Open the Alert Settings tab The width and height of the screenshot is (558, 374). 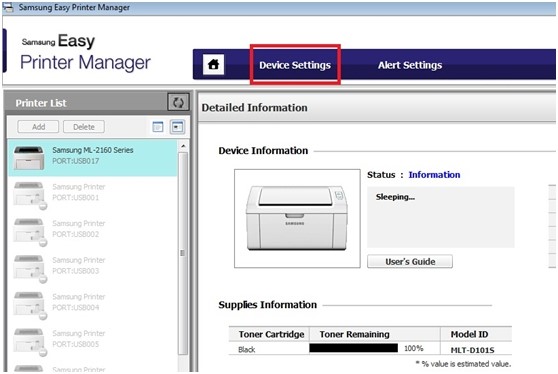(x=410, y=65)
